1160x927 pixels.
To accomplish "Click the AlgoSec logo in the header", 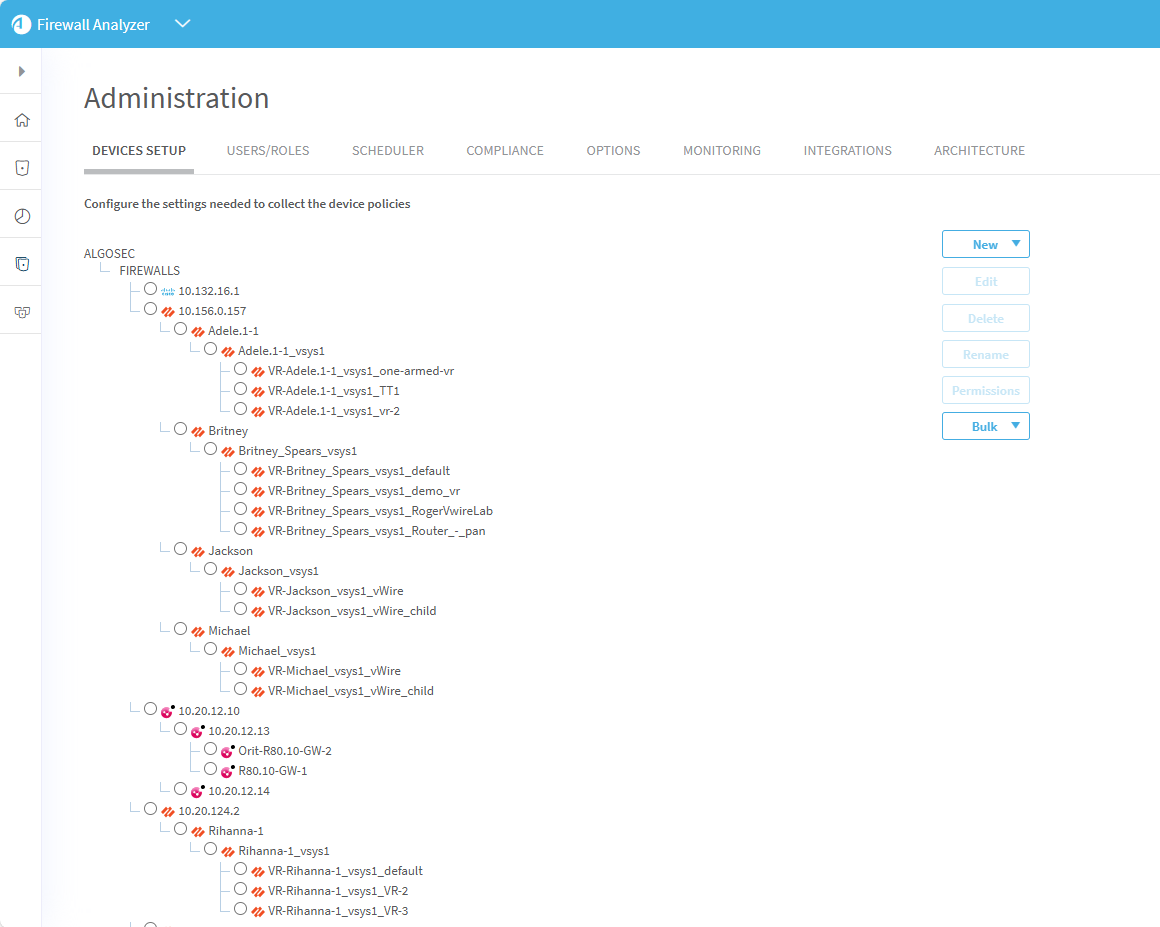I will 21,24.
